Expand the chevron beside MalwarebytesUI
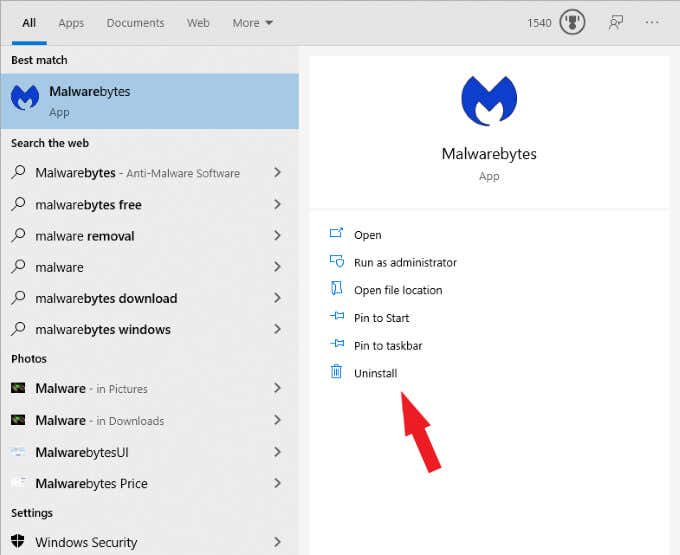The width and height of the screenshot is (680, 555). click(278, 452)
